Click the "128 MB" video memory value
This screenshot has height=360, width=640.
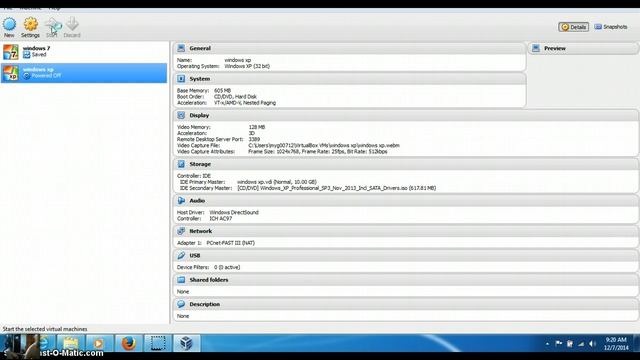tap(257, 127)
